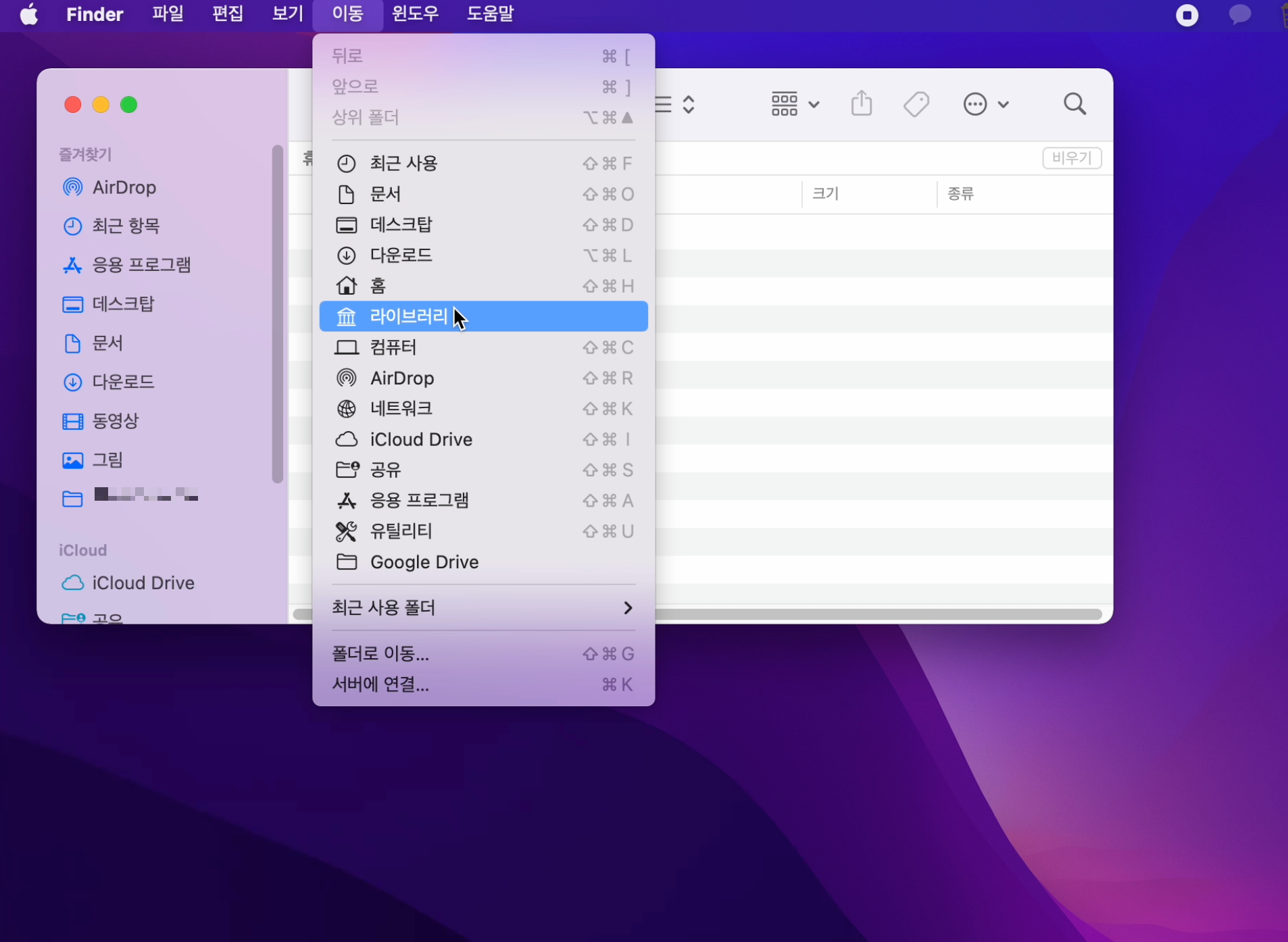Click the search magnifier in Finder toolbar
The width and height of the screenshot is (1288, 942).
[1074, 104]
